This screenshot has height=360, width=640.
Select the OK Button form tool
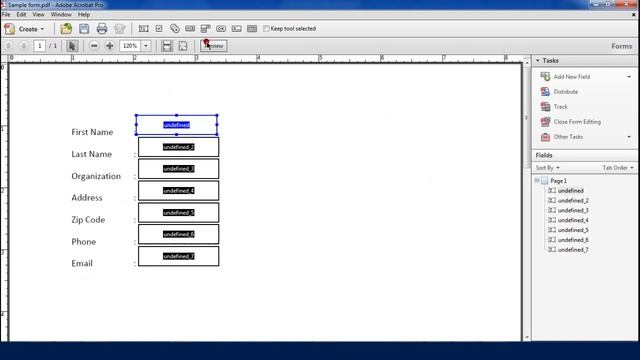pyautogui.click(x=221, y=29)
